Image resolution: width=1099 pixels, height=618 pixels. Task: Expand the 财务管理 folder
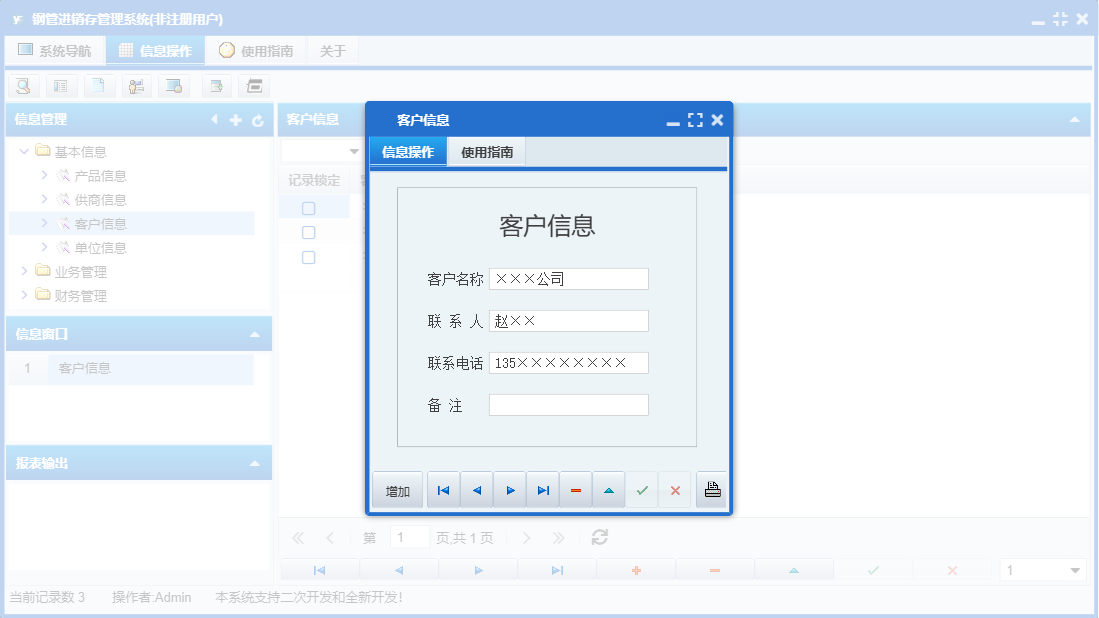[24, 295]
